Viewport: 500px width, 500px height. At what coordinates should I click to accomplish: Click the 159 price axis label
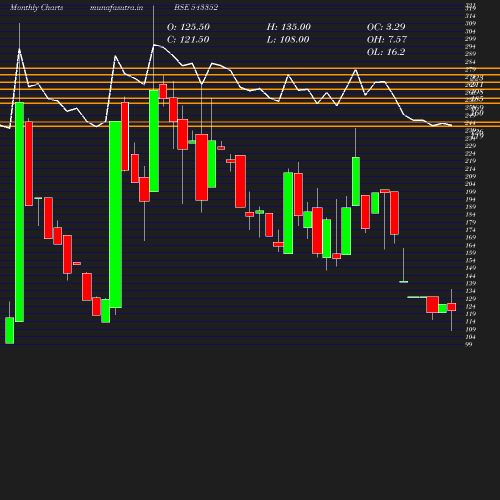click(x=470, y=253)
